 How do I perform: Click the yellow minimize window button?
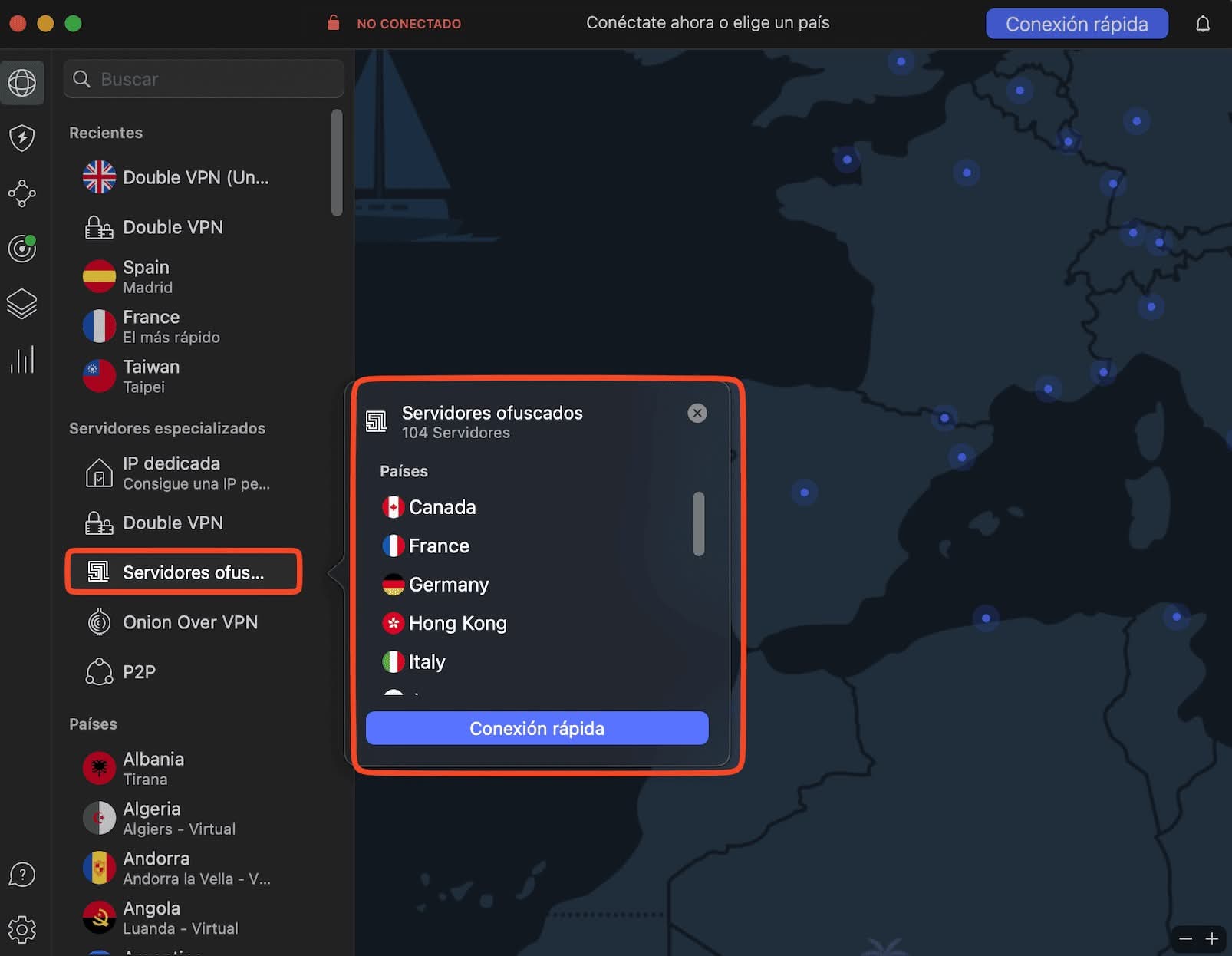(x=45, y=23)
